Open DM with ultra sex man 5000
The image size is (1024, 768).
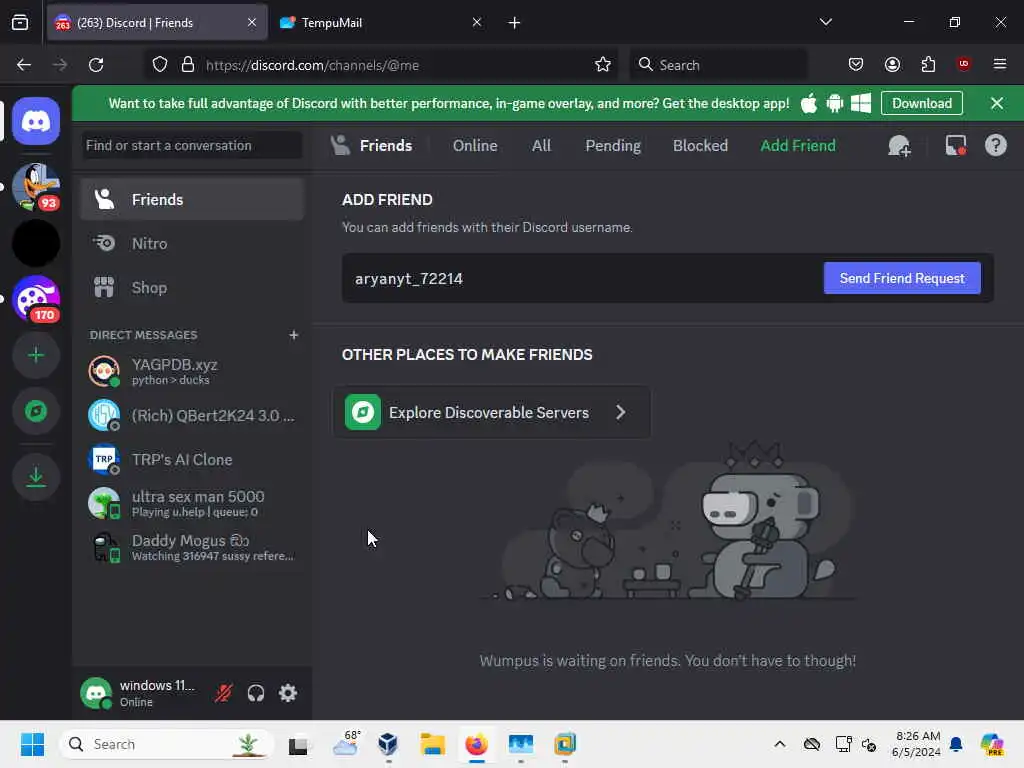pos(192,504)
